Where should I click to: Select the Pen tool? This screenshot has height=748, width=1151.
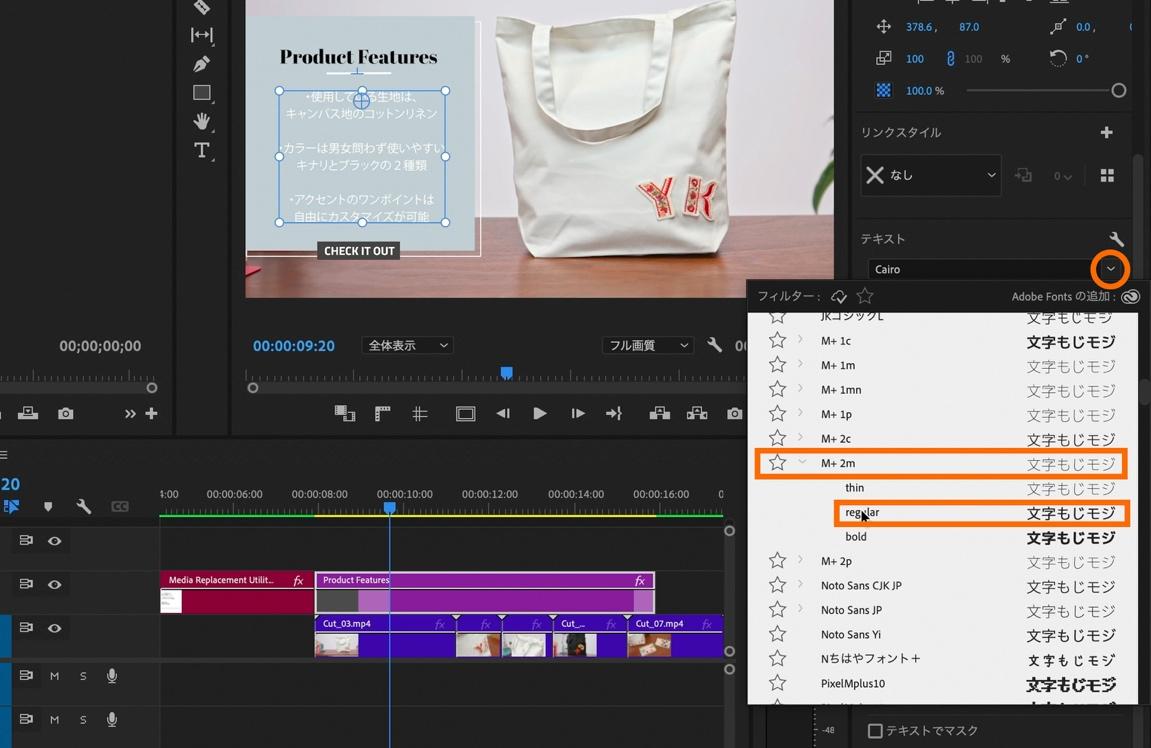(x=201, y=64)
